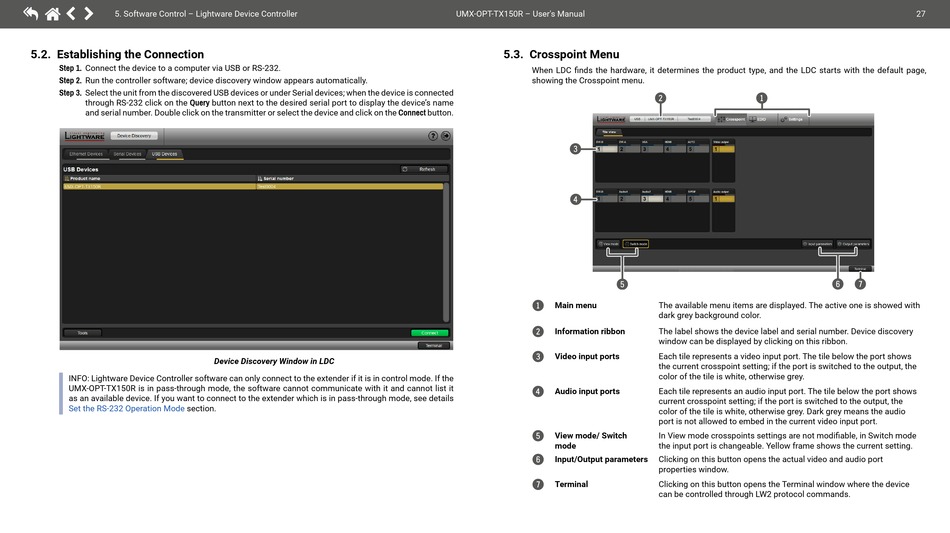Select the highlighted yellow USB device row
This screenshot has width=950, height=533.
tap(253, 187)
